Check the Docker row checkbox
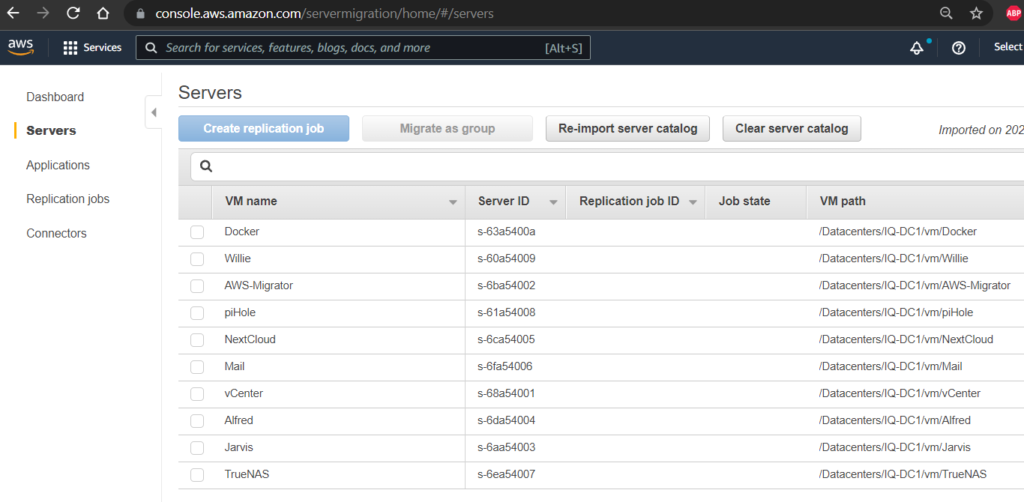Screen dimensions: 1024x502 [x=197, y=232]
